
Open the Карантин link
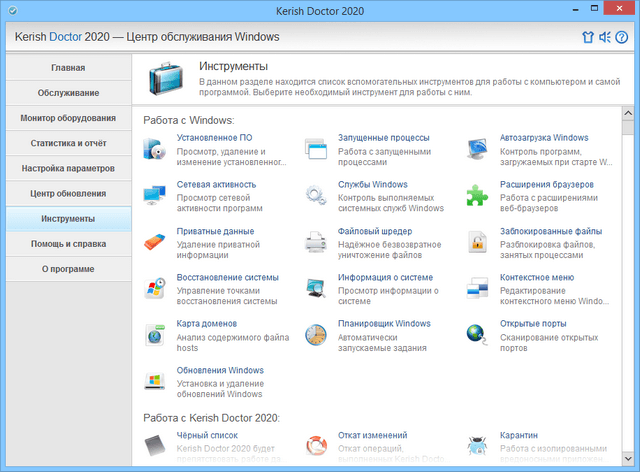[519, 435]
